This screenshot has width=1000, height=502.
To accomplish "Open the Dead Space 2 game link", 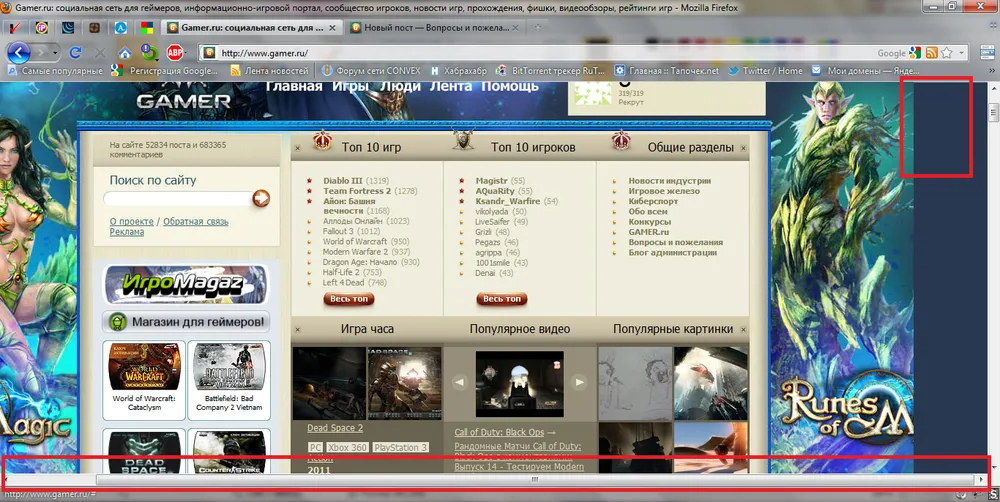I will point(335,428).
